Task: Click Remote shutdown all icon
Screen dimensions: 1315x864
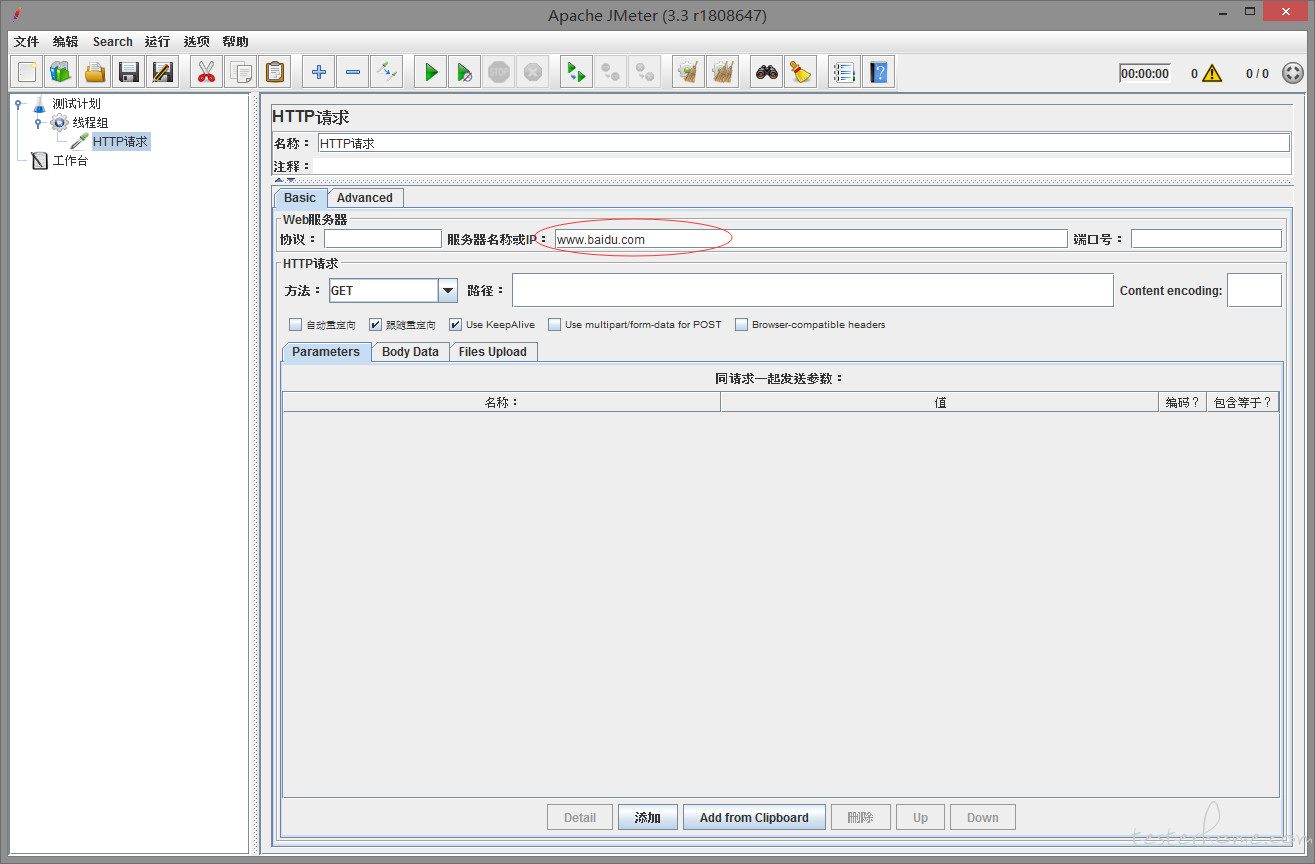Action: point(644,72)
